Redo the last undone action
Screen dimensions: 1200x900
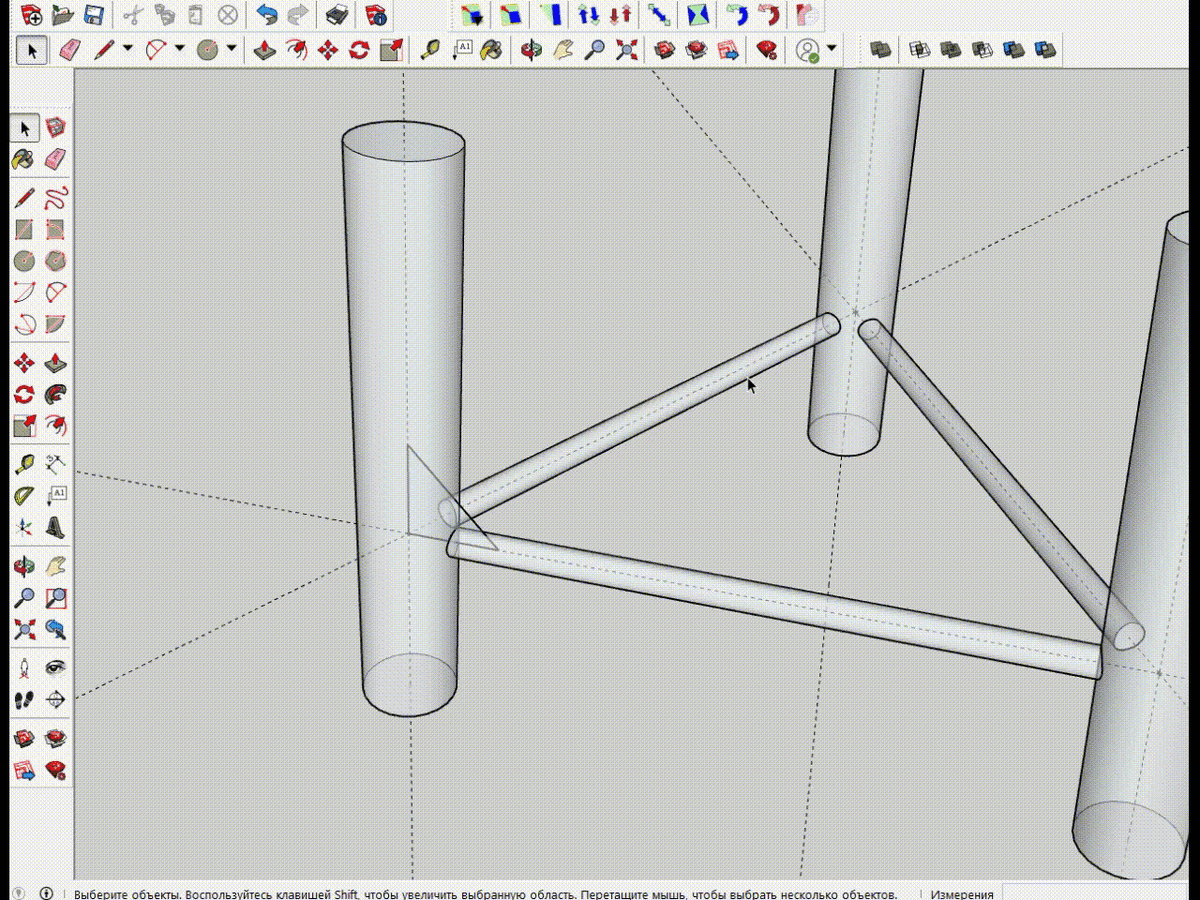click(297, 15)
